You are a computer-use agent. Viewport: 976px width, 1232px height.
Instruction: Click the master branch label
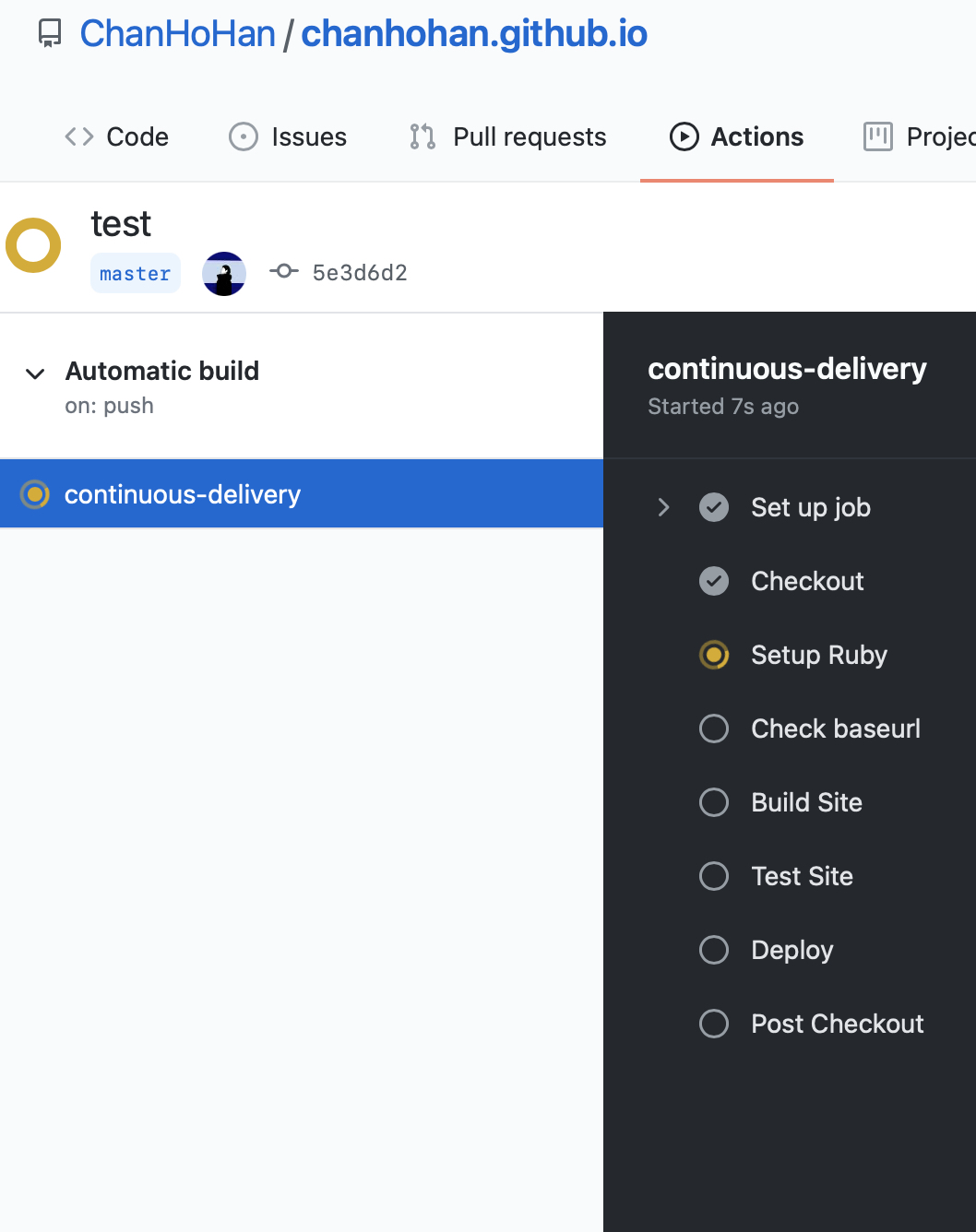pyautogui.click(x=135, y=272)
